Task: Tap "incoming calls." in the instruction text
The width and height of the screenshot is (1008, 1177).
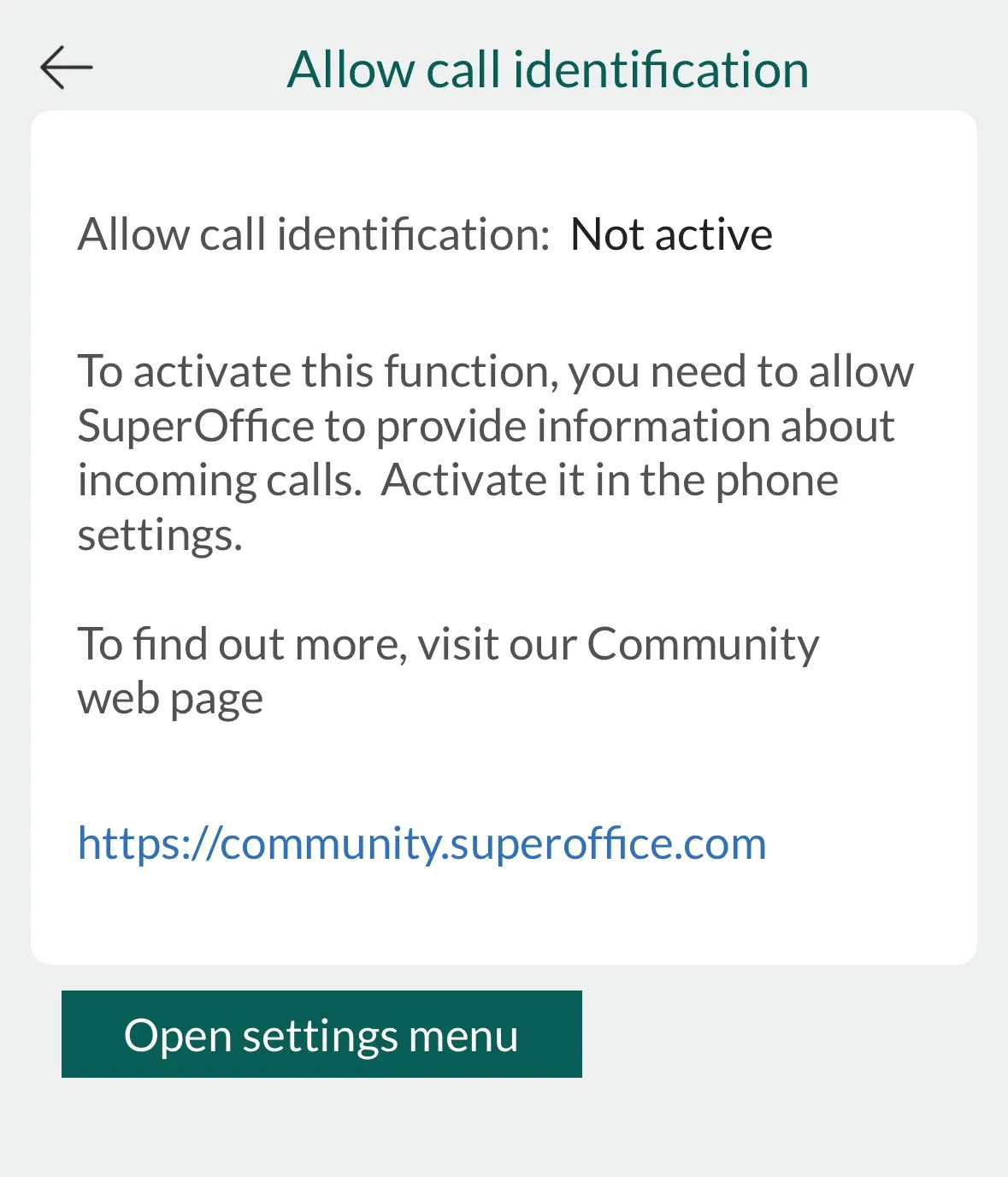Action: (x=219, y=481)
